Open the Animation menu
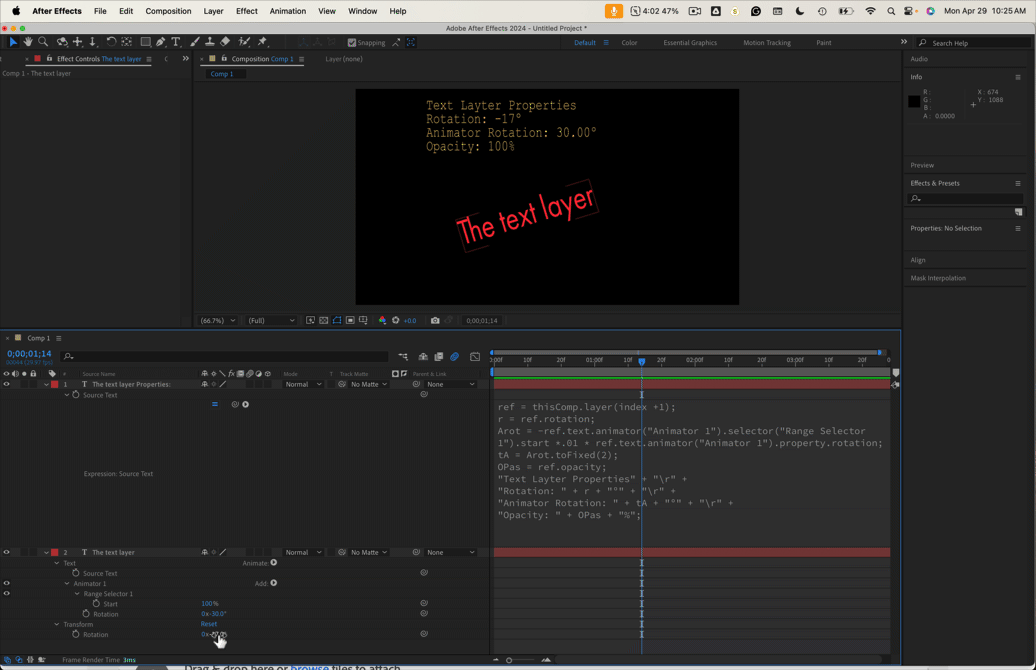This screenshot has width=1036, height=670. [287, 11]
